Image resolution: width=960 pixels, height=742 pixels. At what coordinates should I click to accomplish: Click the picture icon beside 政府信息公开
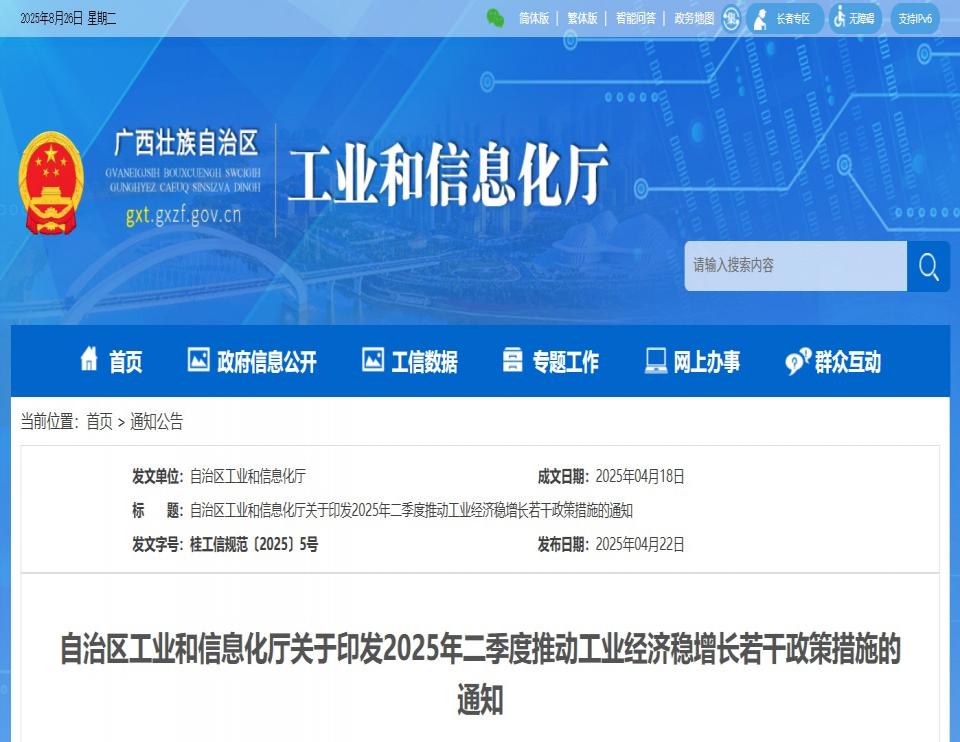(198, 359)
